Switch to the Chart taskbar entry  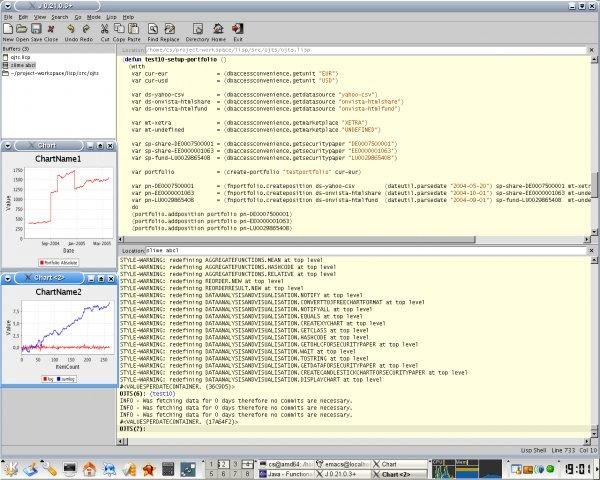(x=399, y=464)
